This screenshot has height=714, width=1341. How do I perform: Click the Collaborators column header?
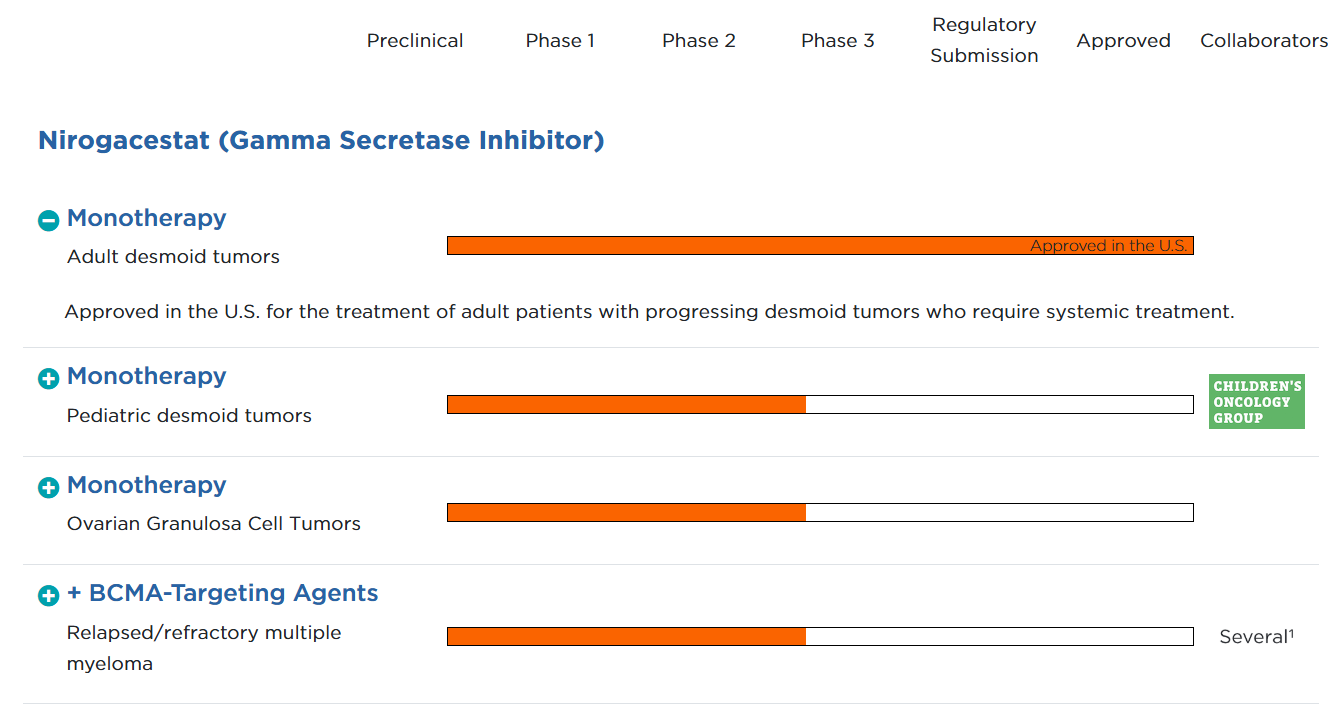(1264, 41)
